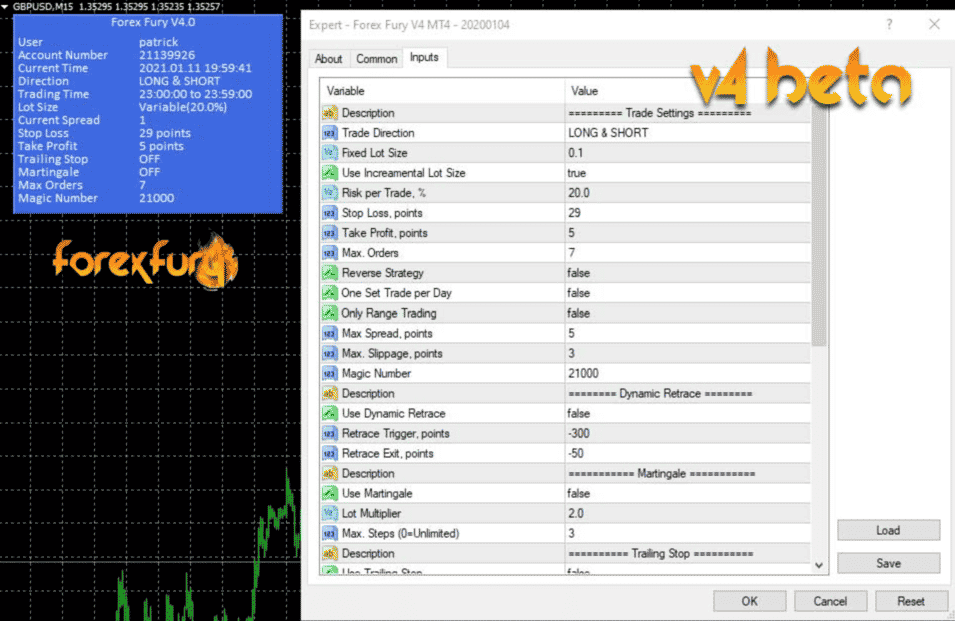Click the icon beside Retrace Trigger, points
The image size is (955, 621).
point(329,433)
